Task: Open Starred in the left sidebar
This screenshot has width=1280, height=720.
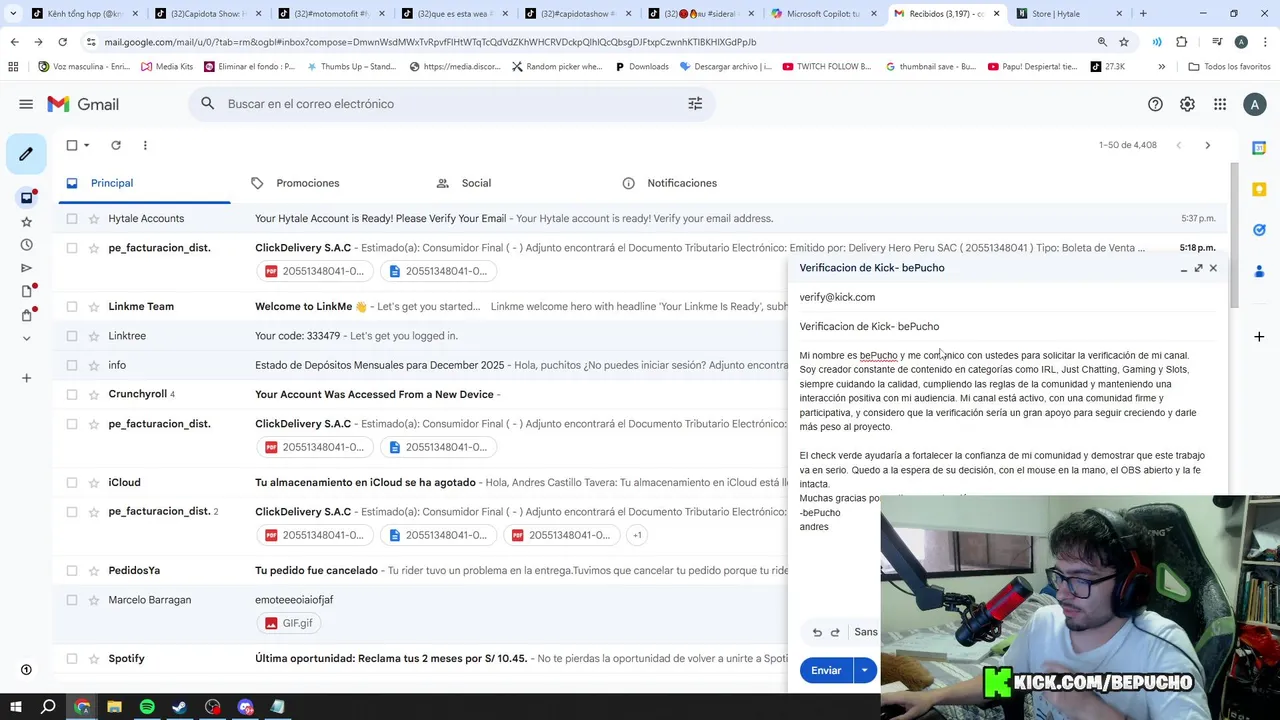Action: pos(26,221)
